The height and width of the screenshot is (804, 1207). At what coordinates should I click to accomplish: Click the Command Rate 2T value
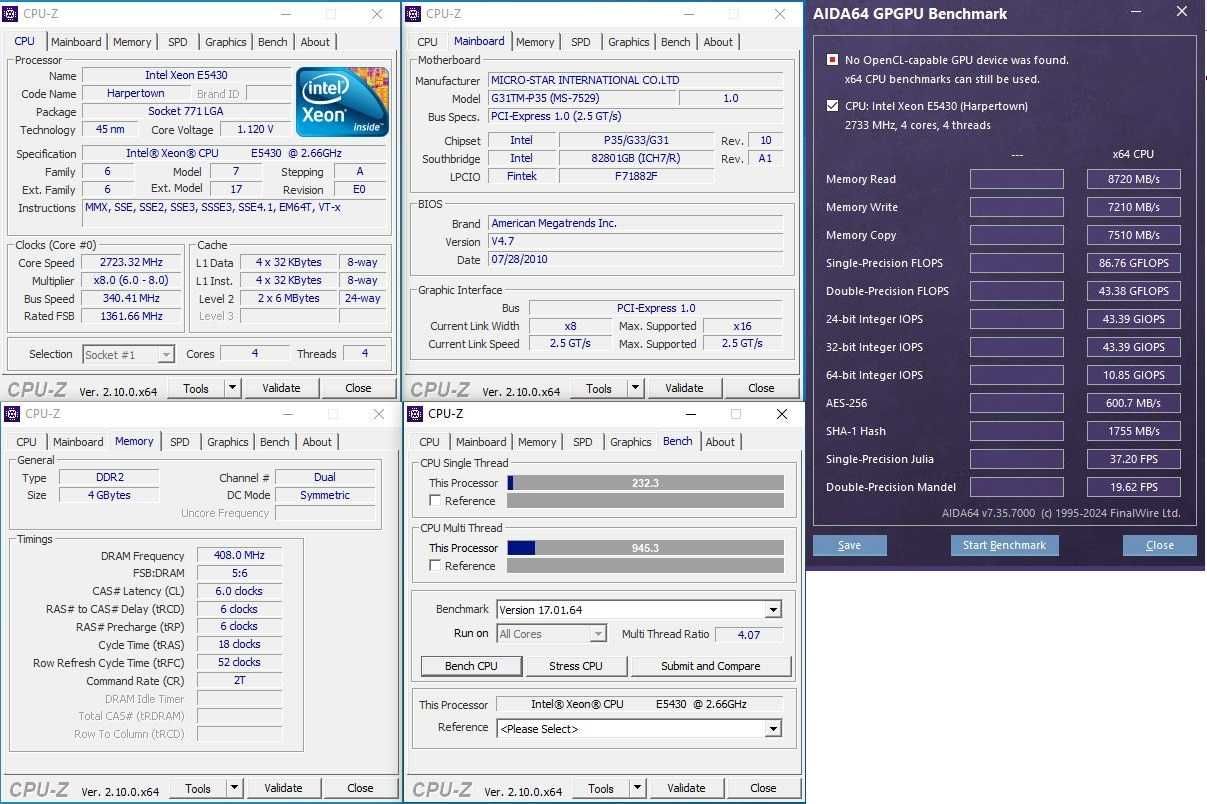click(239, 681)
